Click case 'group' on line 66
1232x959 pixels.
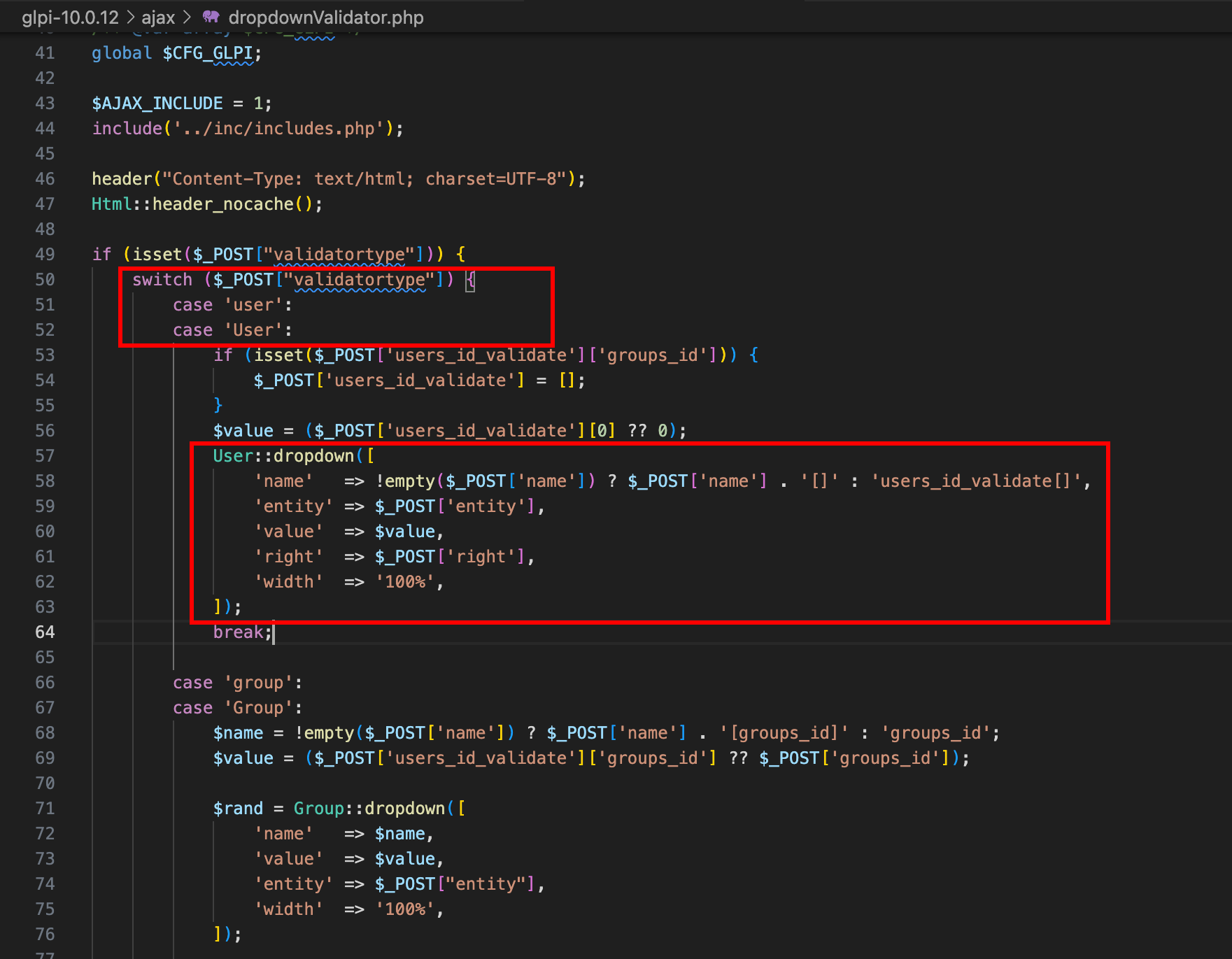coord(237,683)
